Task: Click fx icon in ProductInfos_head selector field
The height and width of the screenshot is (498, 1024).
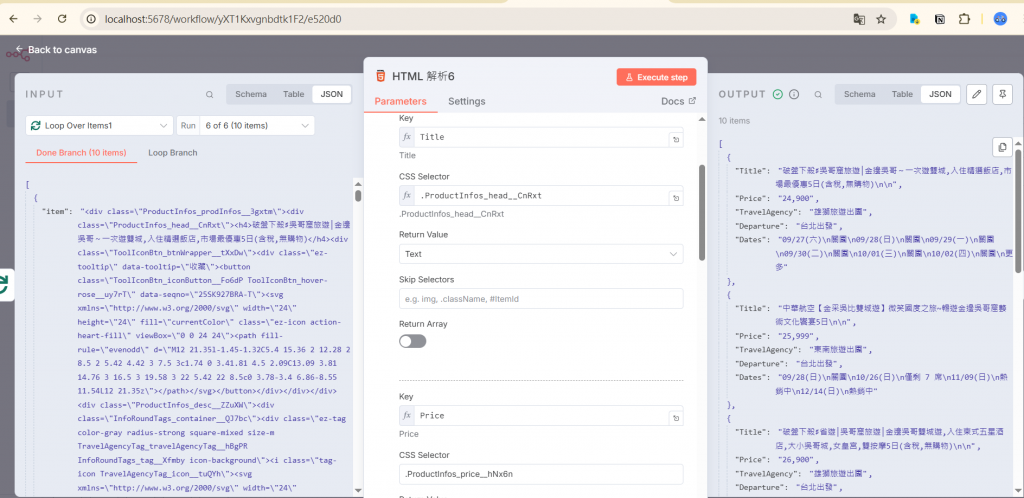Action: 407,196
